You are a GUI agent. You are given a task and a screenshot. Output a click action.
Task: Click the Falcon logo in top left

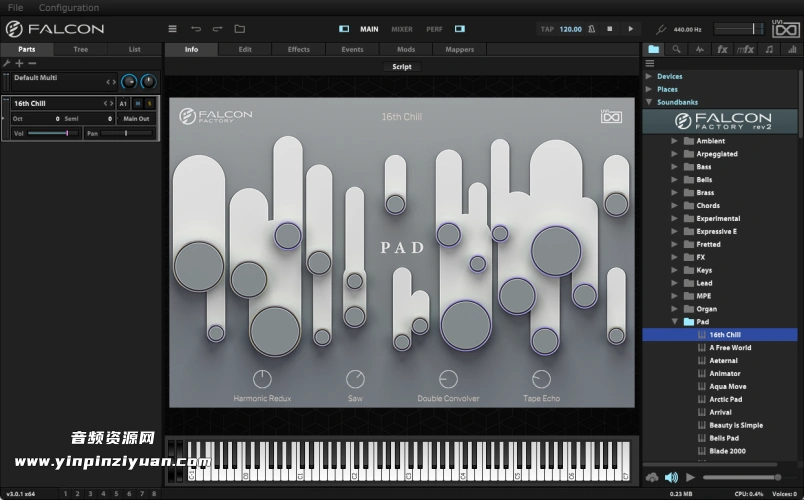(55, 29)
